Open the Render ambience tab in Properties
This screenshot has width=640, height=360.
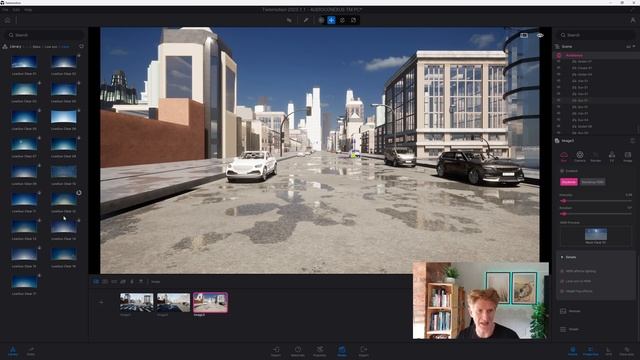coord(596,156)
